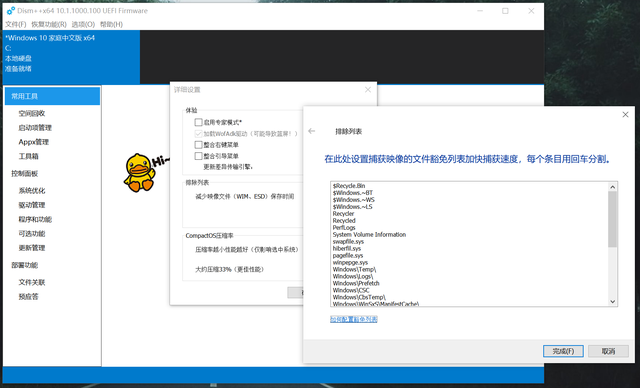
Task: Click scrollbar up arrow in exclusion list
Action: 612,187
